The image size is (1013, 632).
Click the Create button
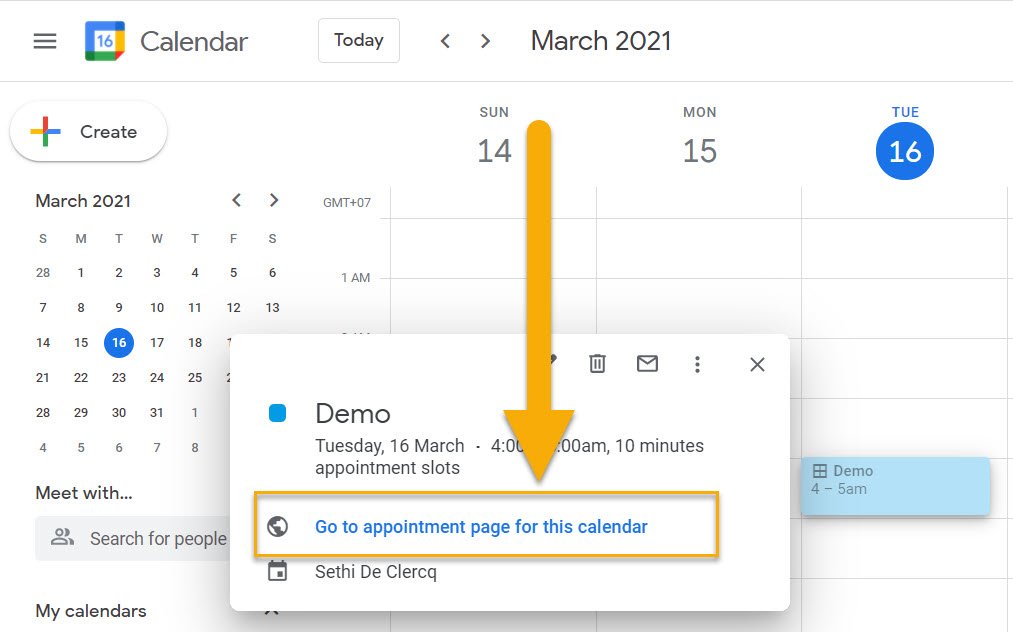(88, 132)
